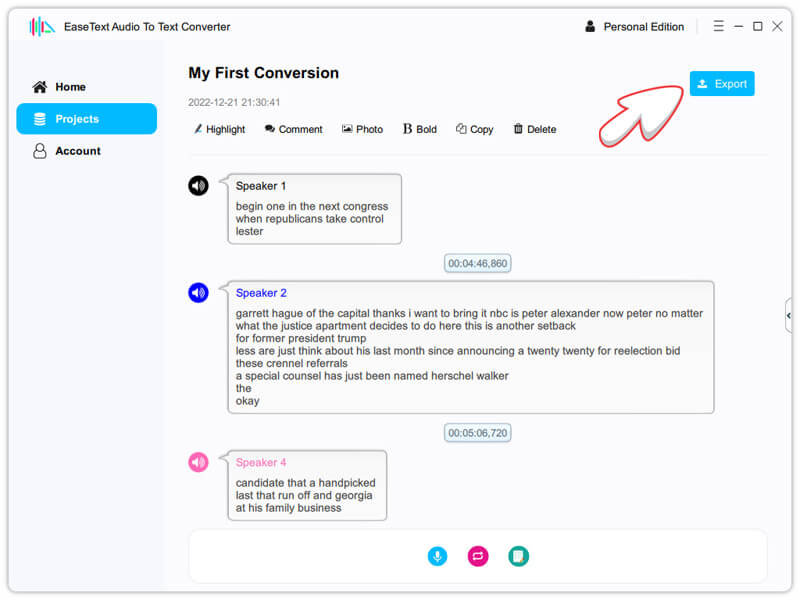Click the Copy tool
This screenshot has height=600, width=800.
pyautogui.click(x=474, y=129)
